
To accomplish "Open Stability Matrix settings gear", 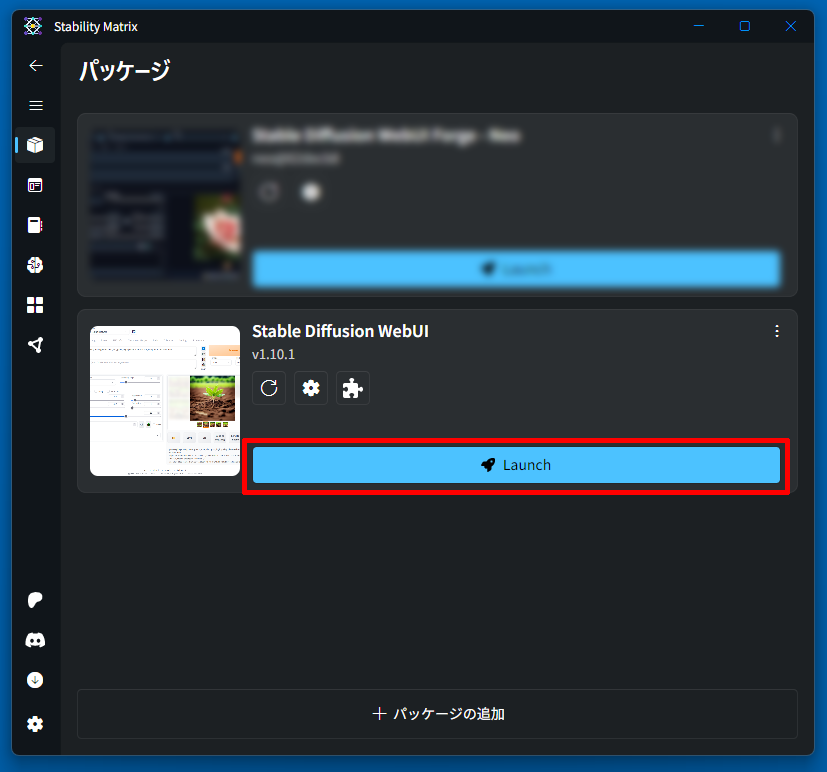I will (36, 723).
